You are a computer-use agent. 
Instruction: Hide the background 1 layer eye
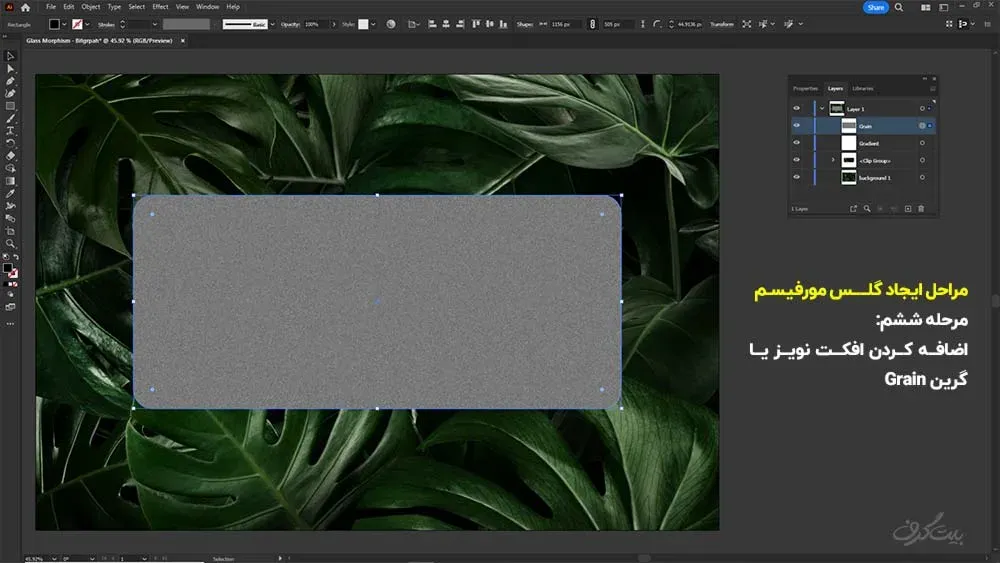tap(797, 177)
